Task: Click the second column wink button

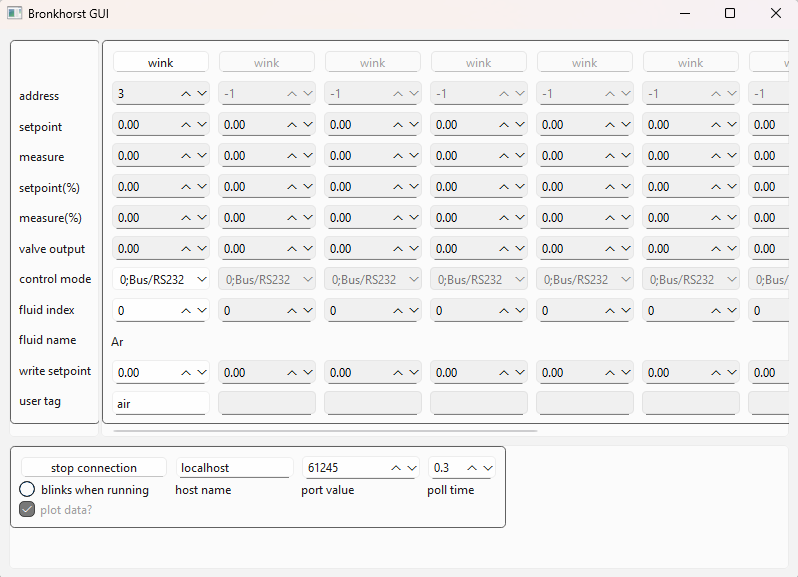Action: click(267, 63)
